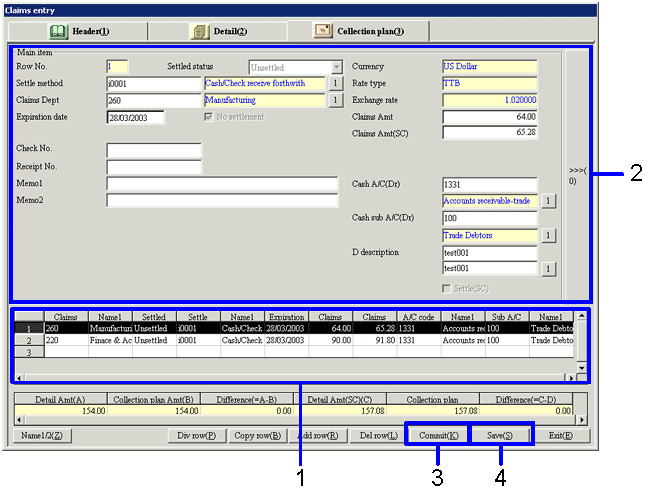Select grid row 2 header

pyautogui.click(x=29, y=340)
